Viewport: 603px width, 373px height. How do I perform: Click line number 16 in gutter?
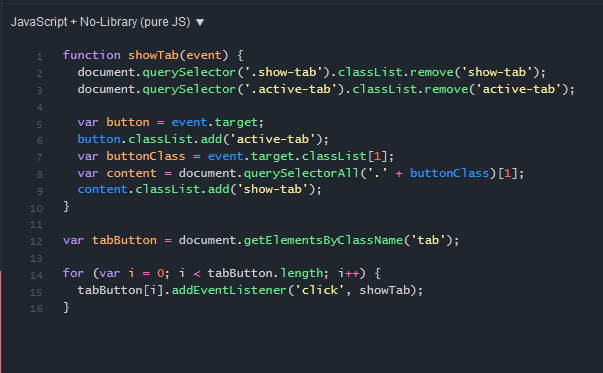pos(36,308)
